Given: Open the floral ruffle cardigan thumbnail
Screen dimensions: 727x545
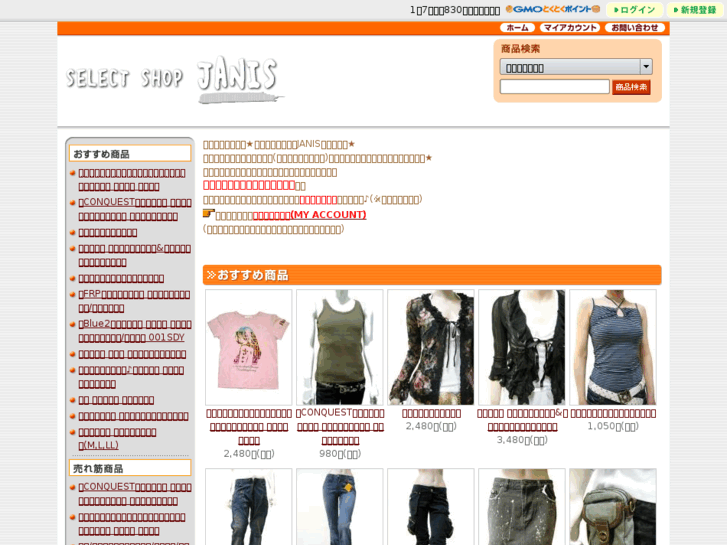Looking at the screenshot, I should (x=431, y=347).
